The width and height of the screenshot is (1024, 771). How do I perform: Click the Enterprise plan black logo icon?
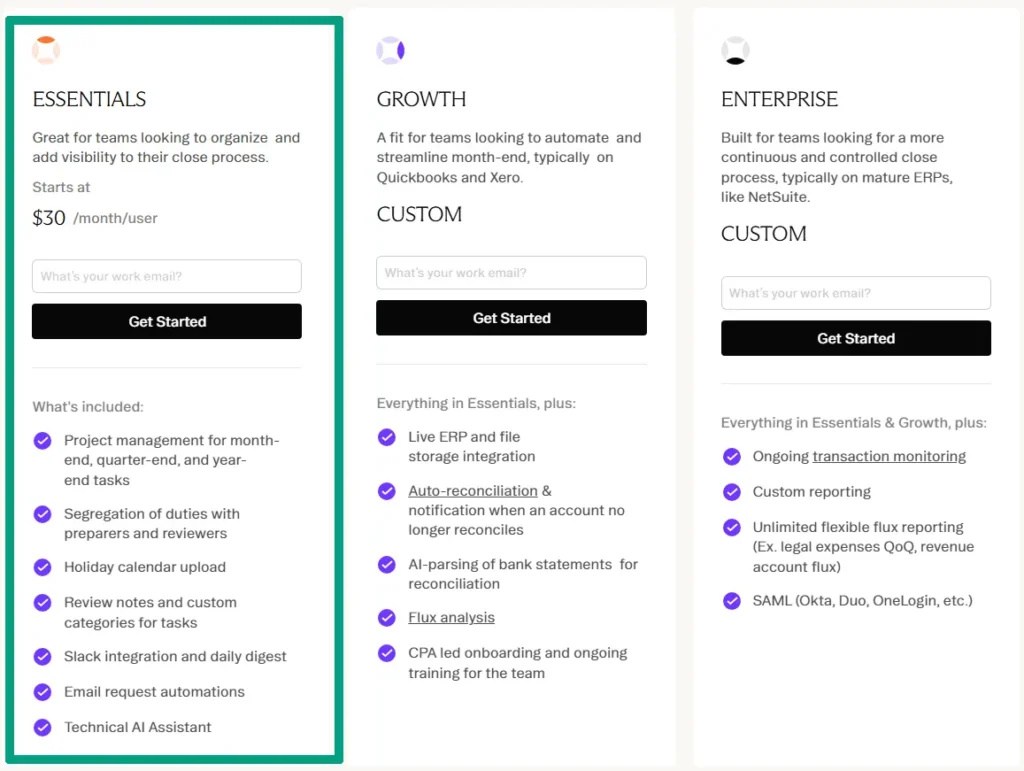pyautogui.click(x=735, y=50)
